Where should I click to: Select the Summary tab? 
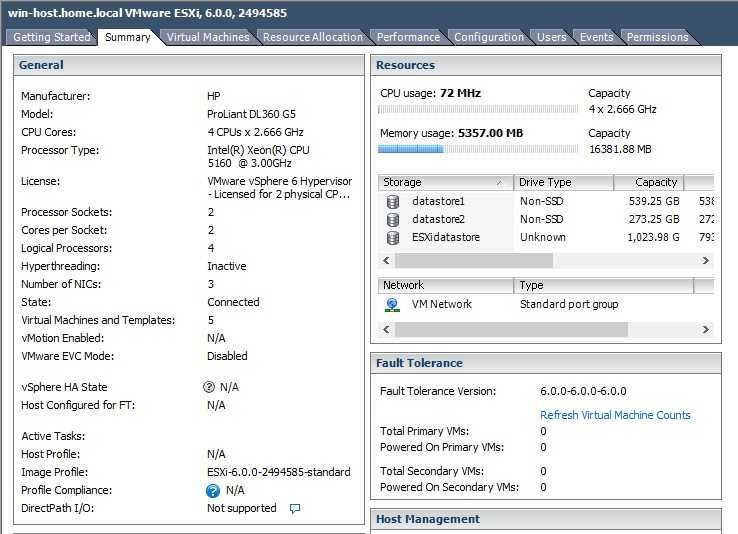(128, 37)
